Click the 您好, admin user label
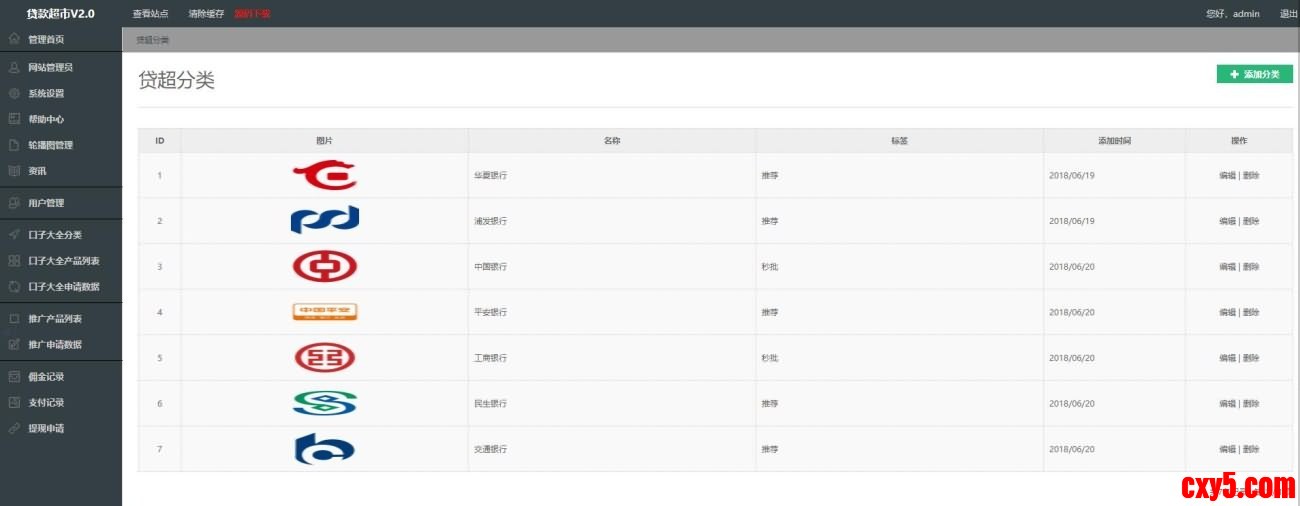The height and width of the screenshot is (506, 1300). coord(1233,14)
